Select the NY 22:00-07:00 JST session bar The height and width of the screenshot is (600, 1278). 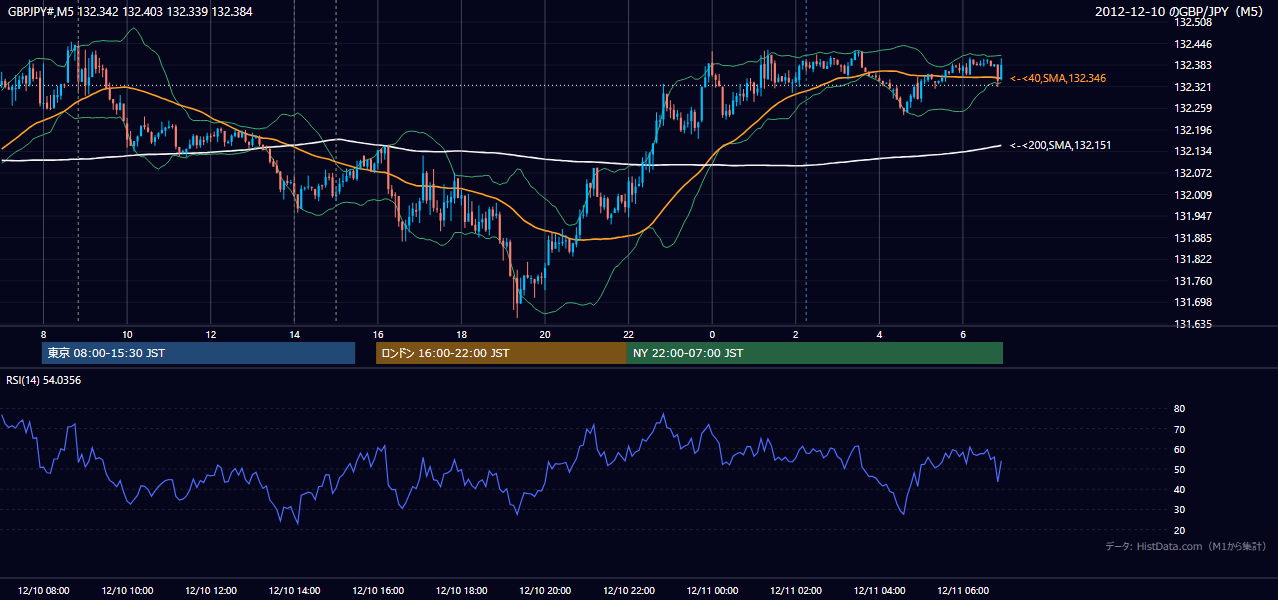pyautogui.click(x=815, y=353)
